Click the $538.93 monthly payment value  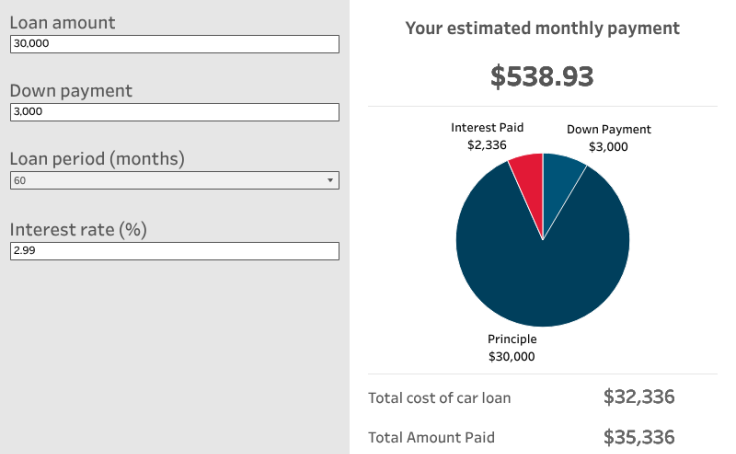click(542, 76)
